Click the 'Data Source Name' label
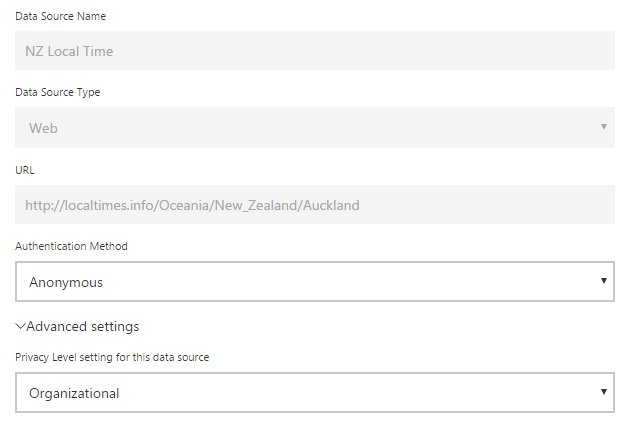The width and height of the screenshot is (628, 423). pos(60,16)
